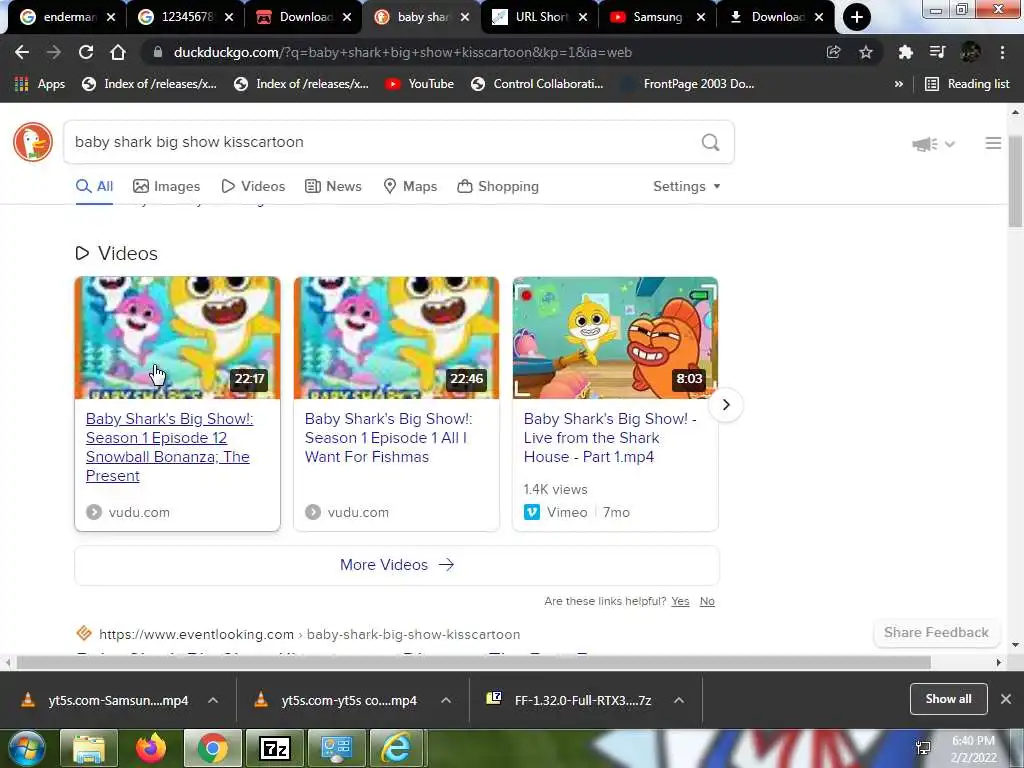Close the downloads bar

(1006, 699)
